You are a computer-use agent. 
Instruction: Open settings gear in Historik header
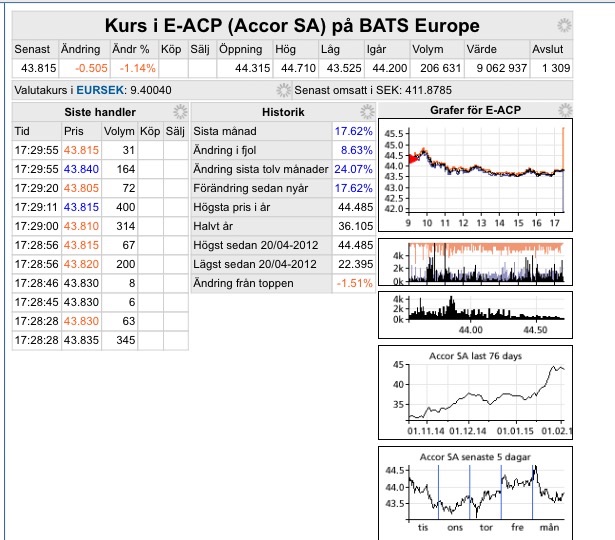coord(367,111)
